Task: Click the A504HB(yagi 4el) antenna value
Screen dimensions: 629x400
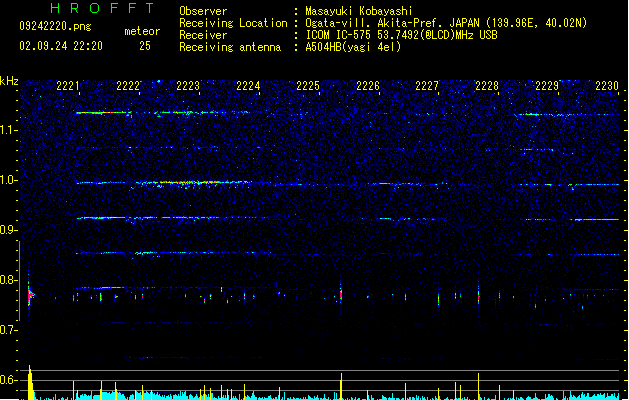Action: click(353, 47)
